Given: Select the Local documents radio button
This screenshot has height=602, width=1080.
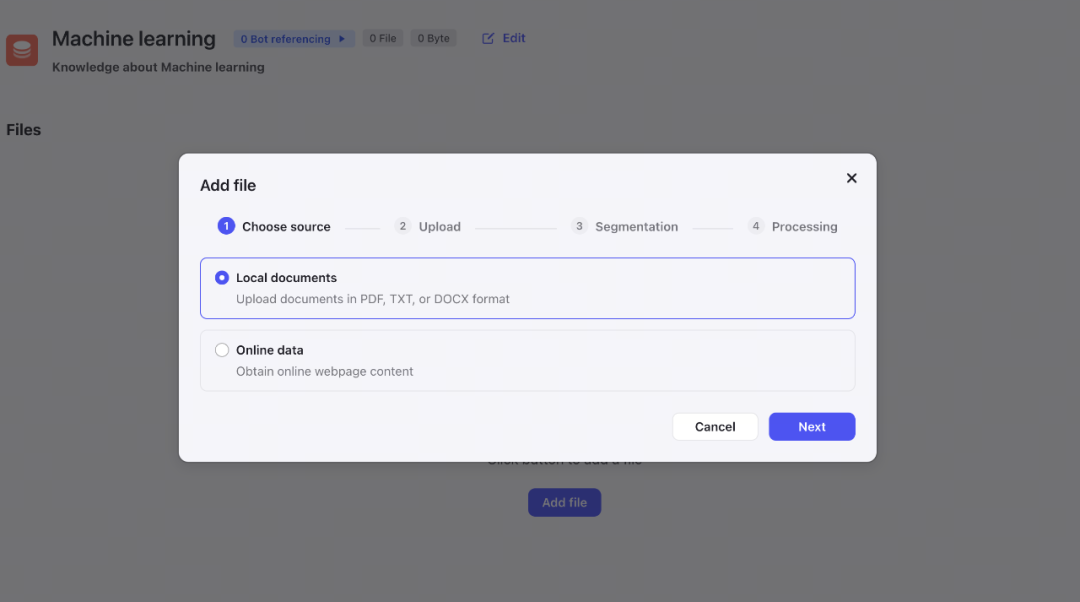Looking at the screenshot, I should click(222, 278).
